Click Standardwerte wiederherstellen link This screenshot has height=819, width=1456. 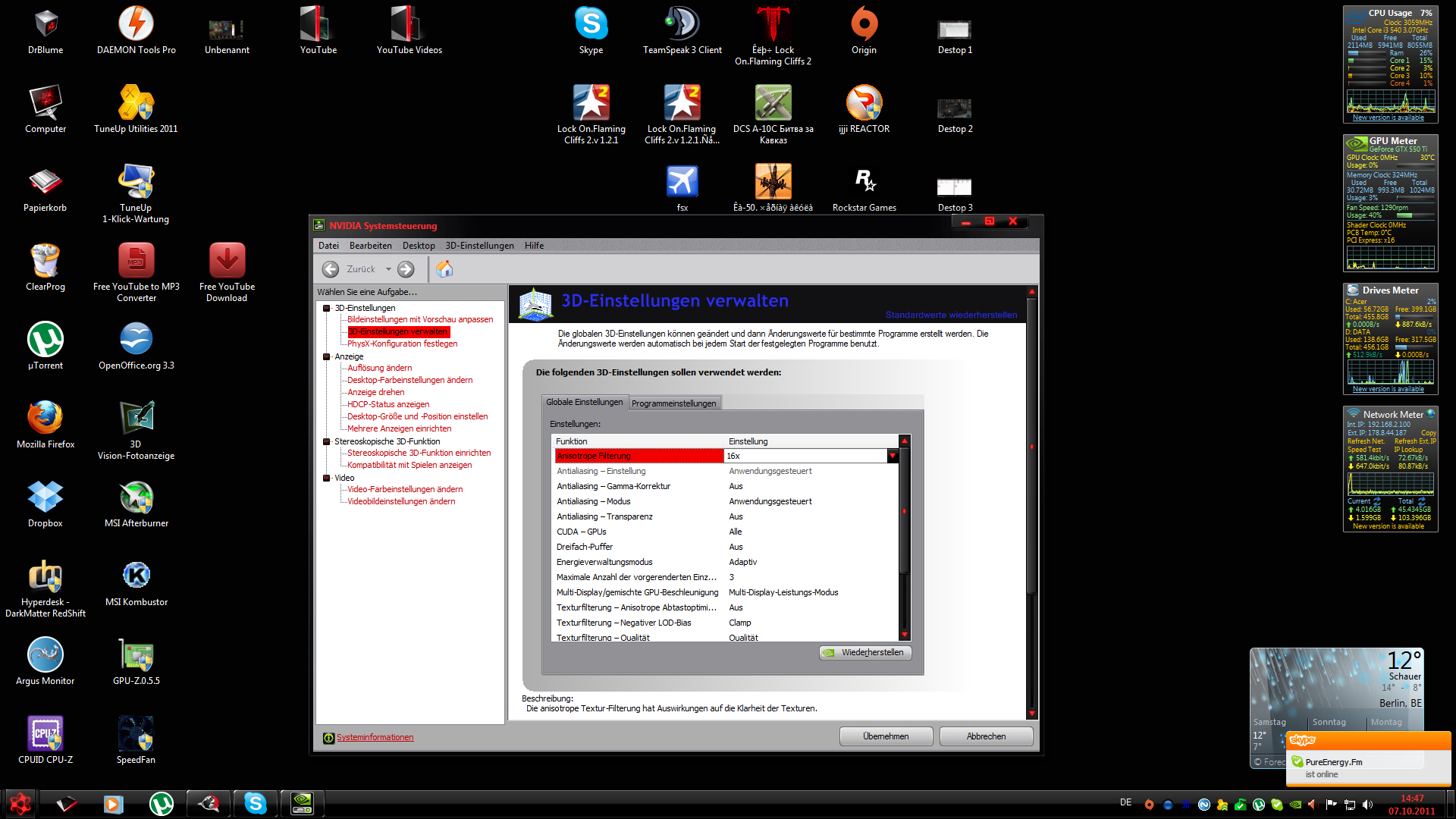[951, 315]
